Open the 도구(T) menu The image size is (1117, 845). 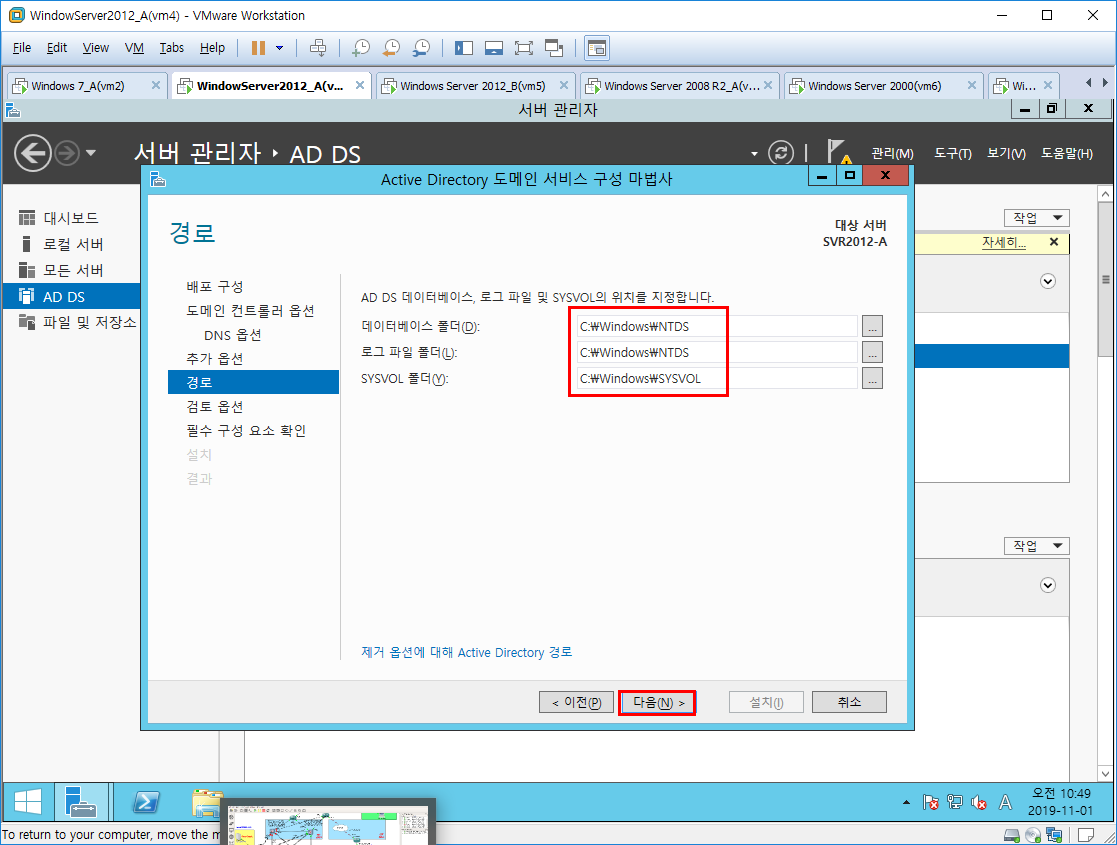pos(952,153)
